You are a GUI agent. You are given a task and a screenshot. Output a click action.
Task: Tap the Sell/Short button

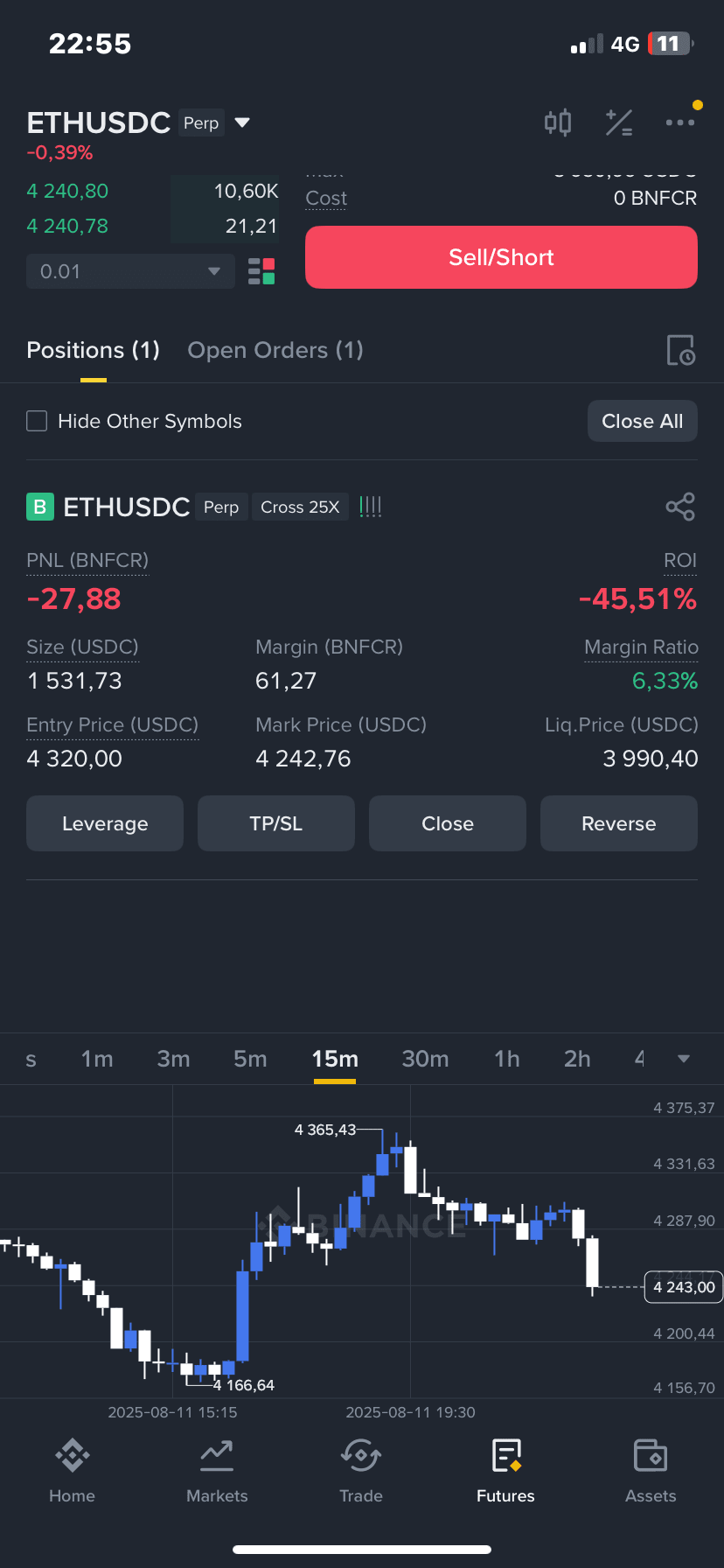click(x=501, y=257)
